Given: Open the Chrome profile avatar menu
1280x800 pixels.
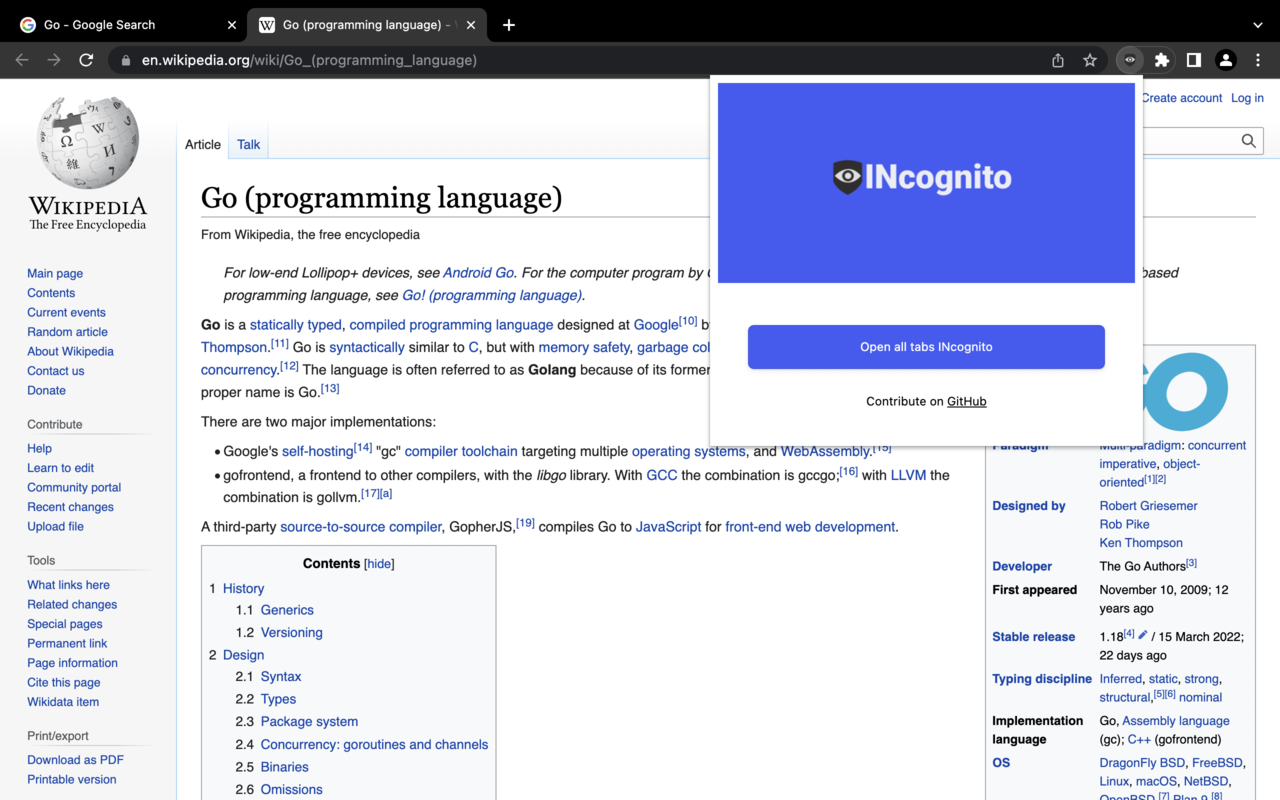Looking at the screenshot, I should coord(1225,60).
